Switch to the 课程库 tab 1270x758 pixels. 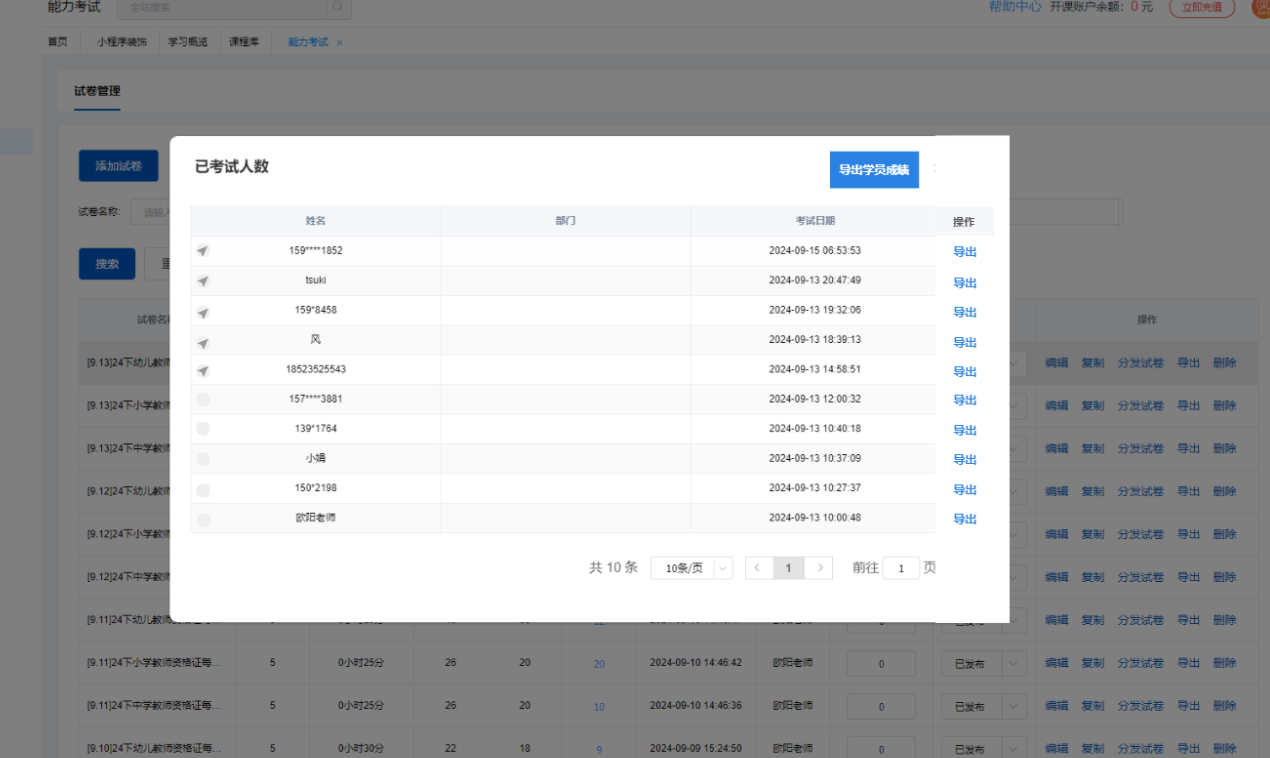click(x=244, y=42)
